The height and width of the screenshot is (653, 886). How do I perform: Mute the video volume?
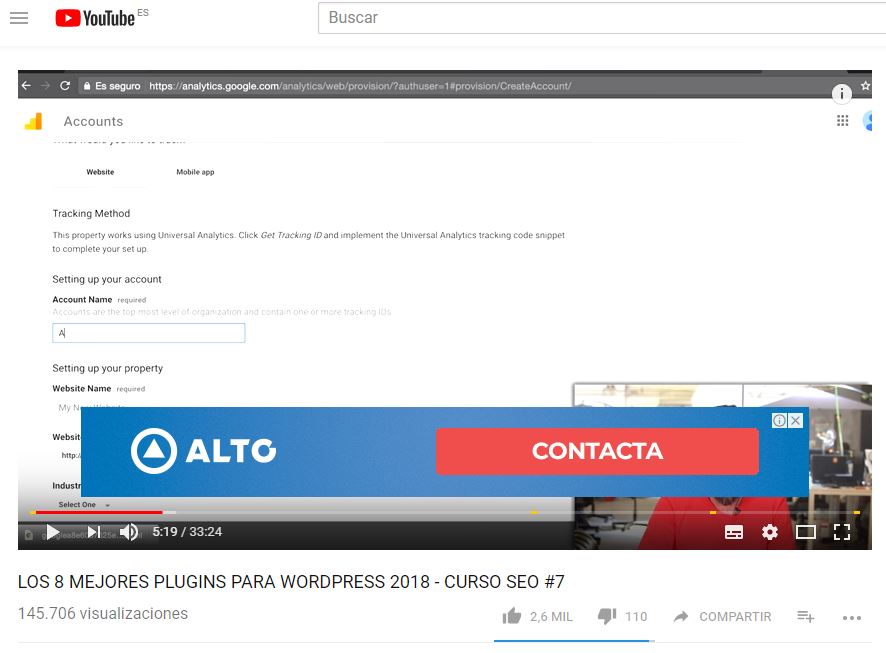129,532
